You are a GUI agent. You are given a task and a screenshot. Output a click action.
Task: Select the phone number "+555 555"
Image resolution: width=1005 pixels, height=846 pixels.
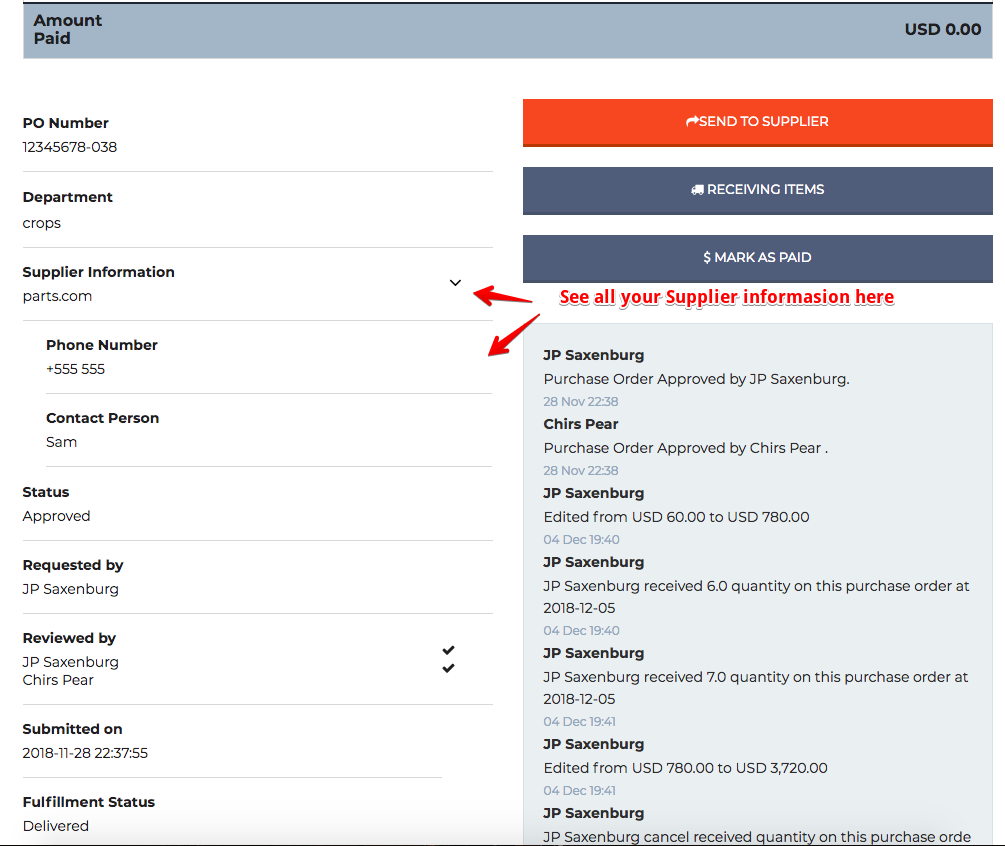pos(75,369)
